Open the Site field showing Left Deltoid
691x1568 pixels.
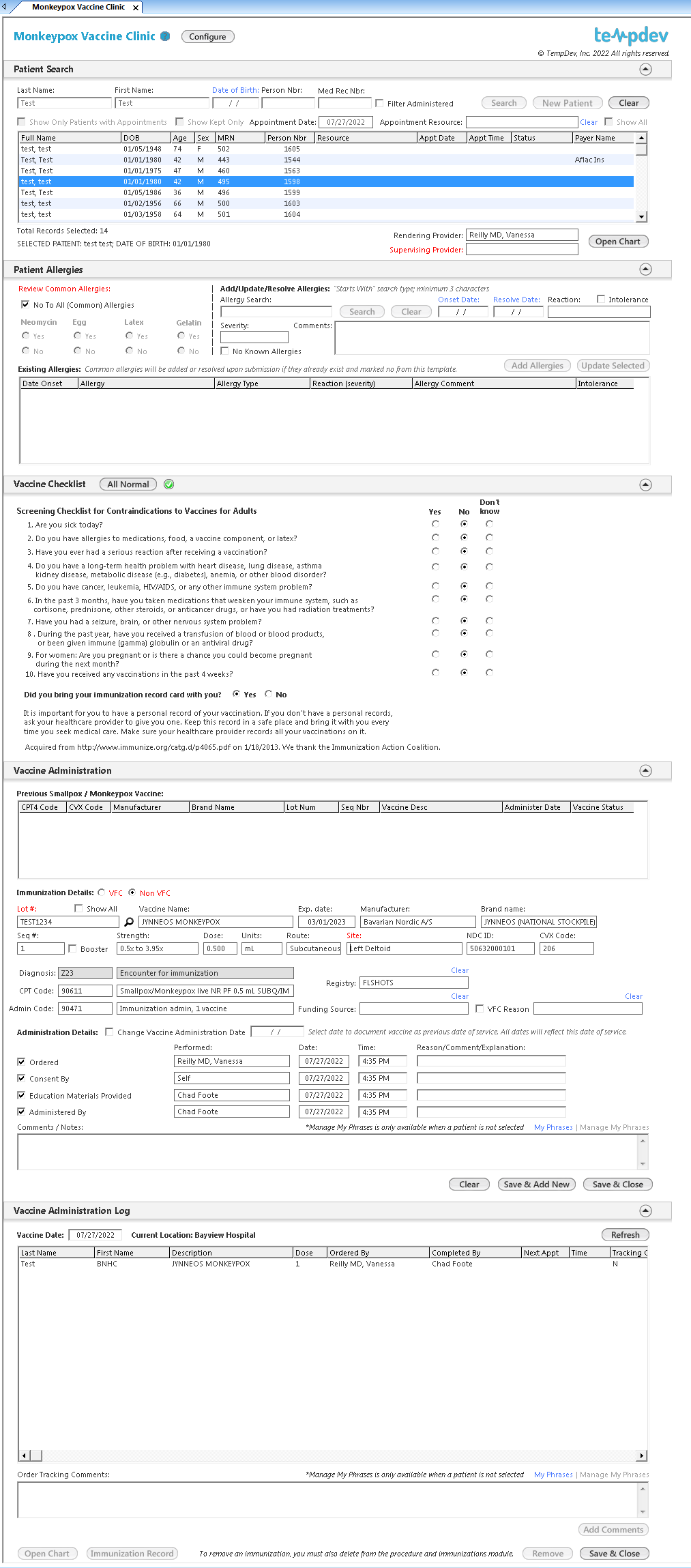[405, 948]
